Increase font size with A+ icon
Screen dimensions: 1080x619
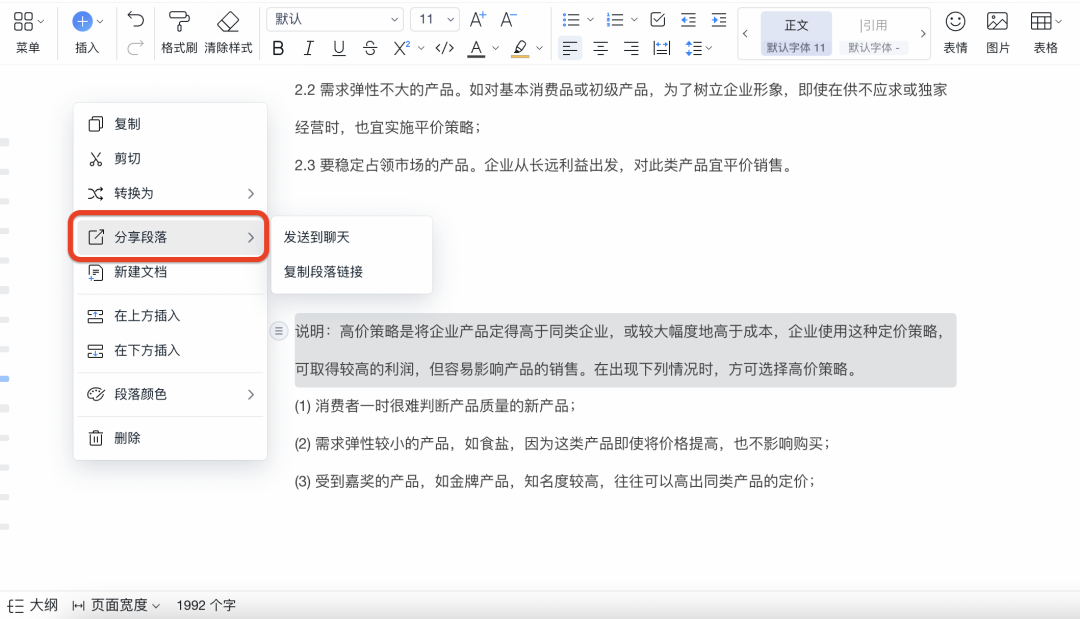pos(477,19)
